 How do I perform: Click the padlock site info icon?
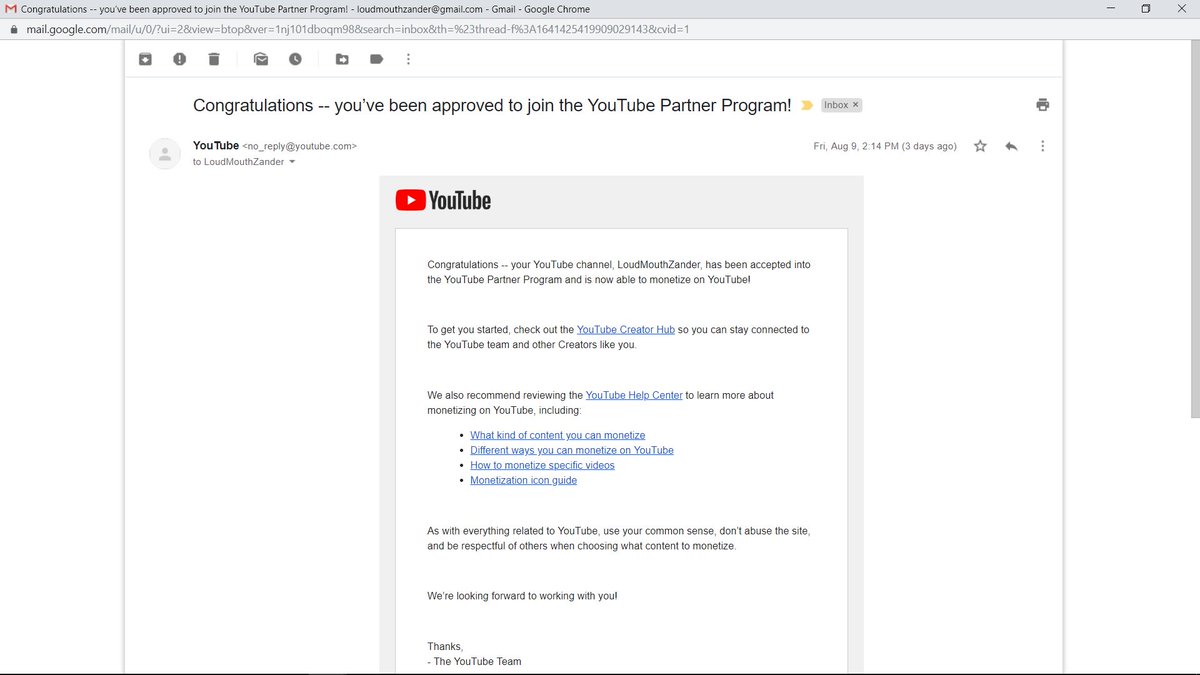coord(13,29)
